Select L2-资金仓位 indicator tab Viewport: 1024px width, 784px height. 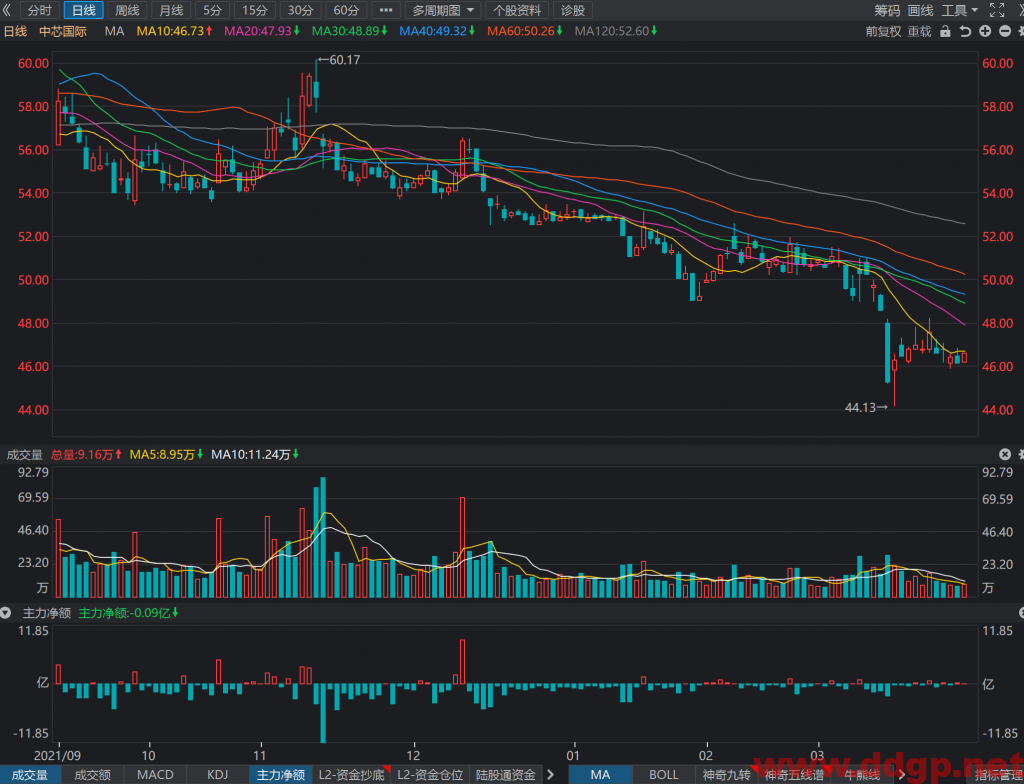point(430,775)
